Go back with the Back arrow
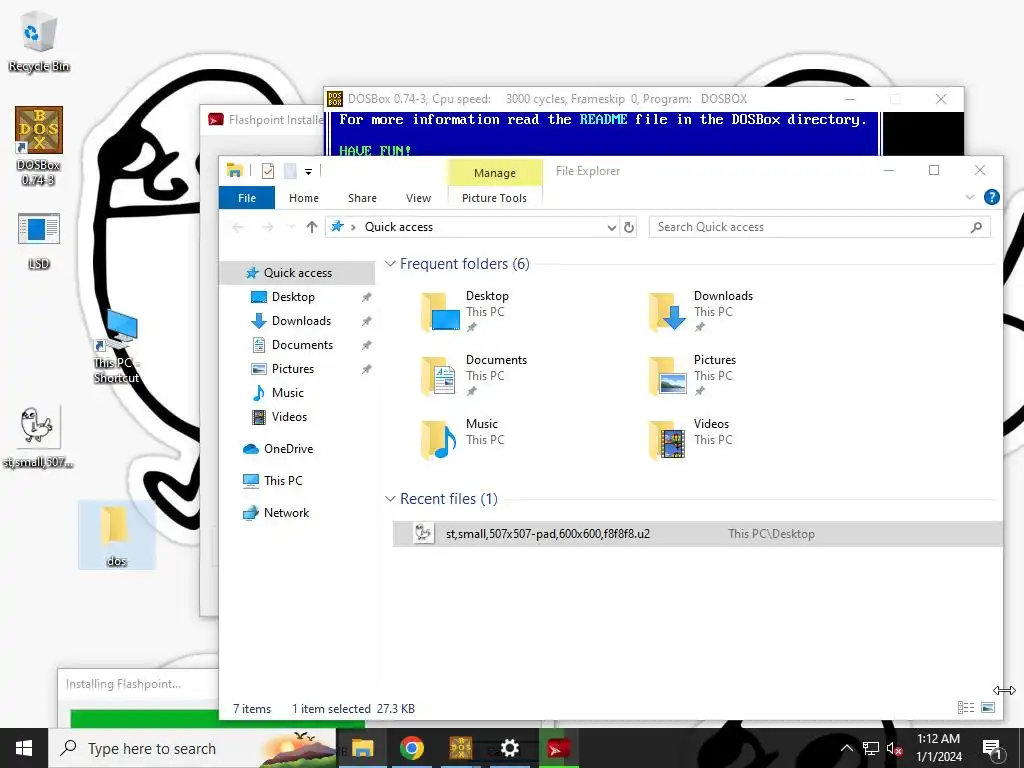The image size is (1024, 768). [x=238, y=227]
